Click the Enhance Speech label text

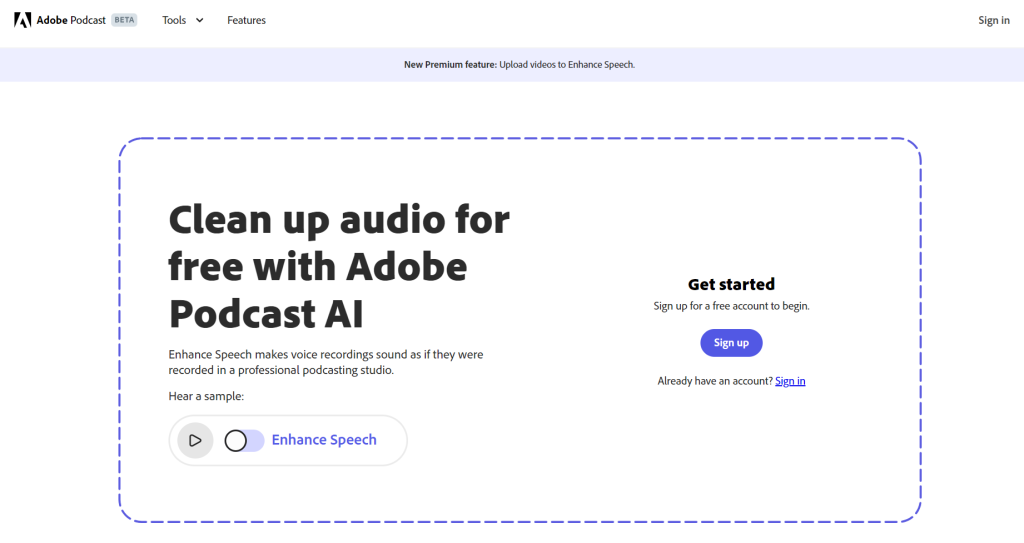point(324,440)
